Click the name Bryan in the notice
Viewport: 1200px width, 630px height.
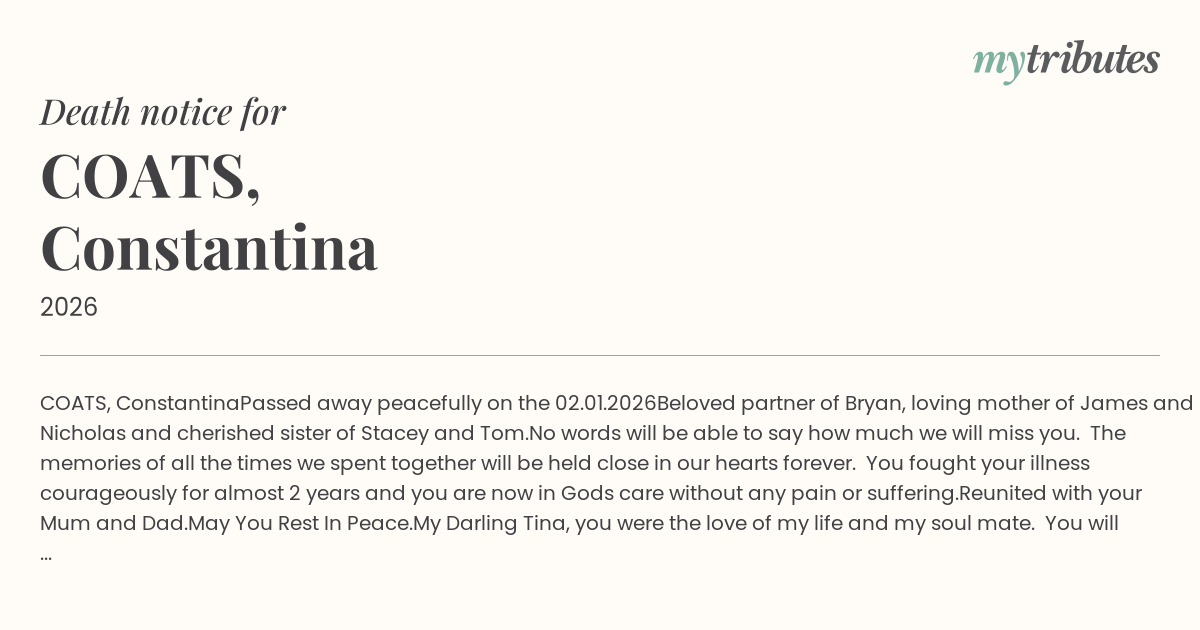point(872,404)
